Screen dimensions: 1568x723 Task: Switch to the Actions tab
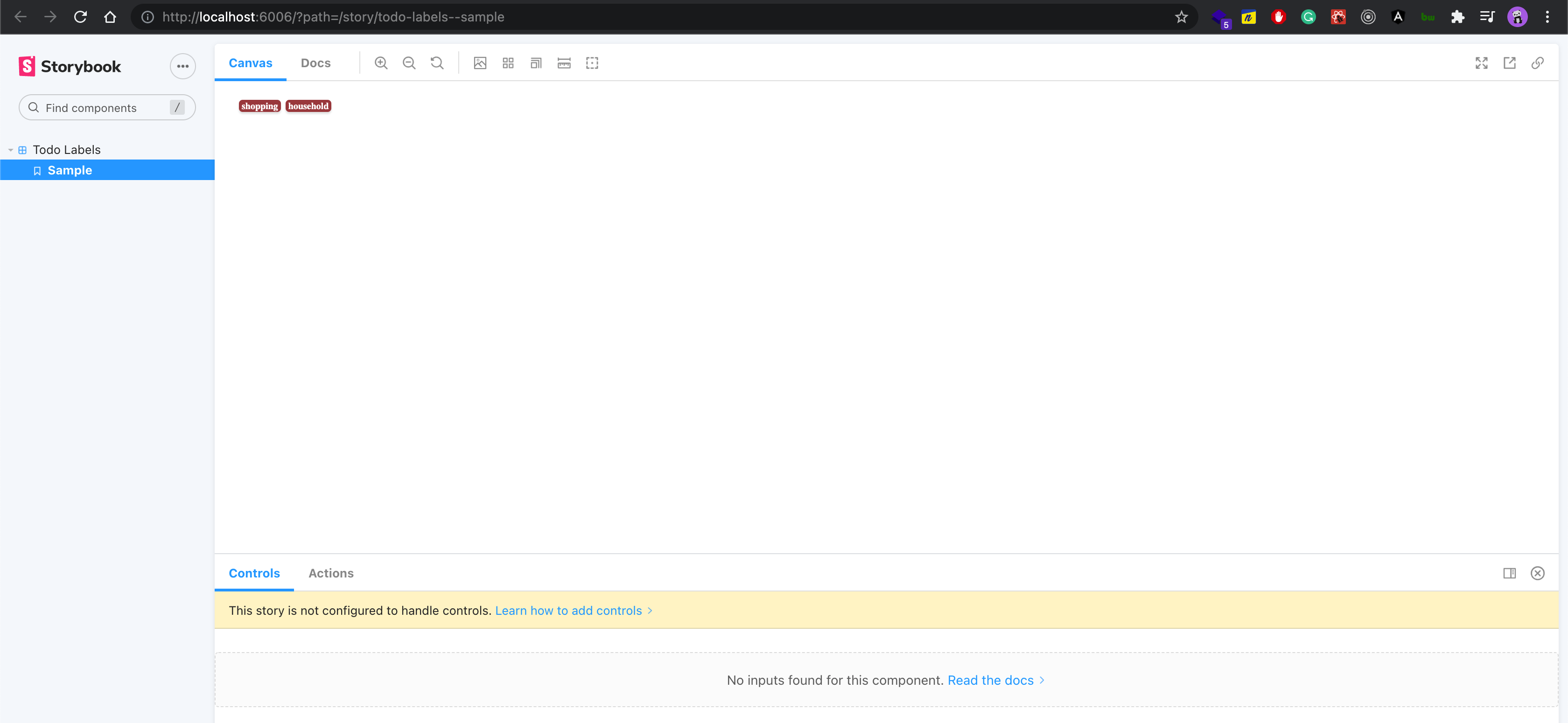(330, 573)
